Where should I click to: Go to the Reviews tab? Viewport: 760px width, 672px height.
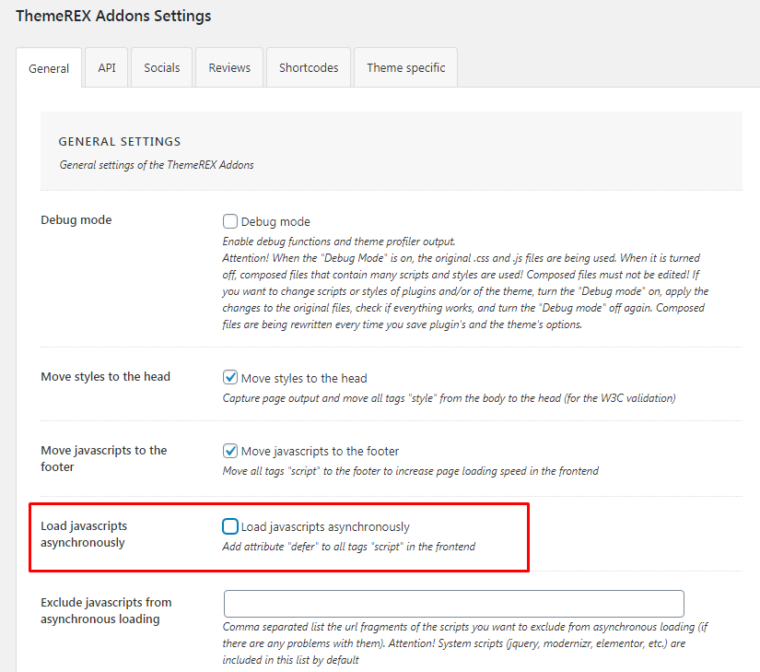point(229,68)
